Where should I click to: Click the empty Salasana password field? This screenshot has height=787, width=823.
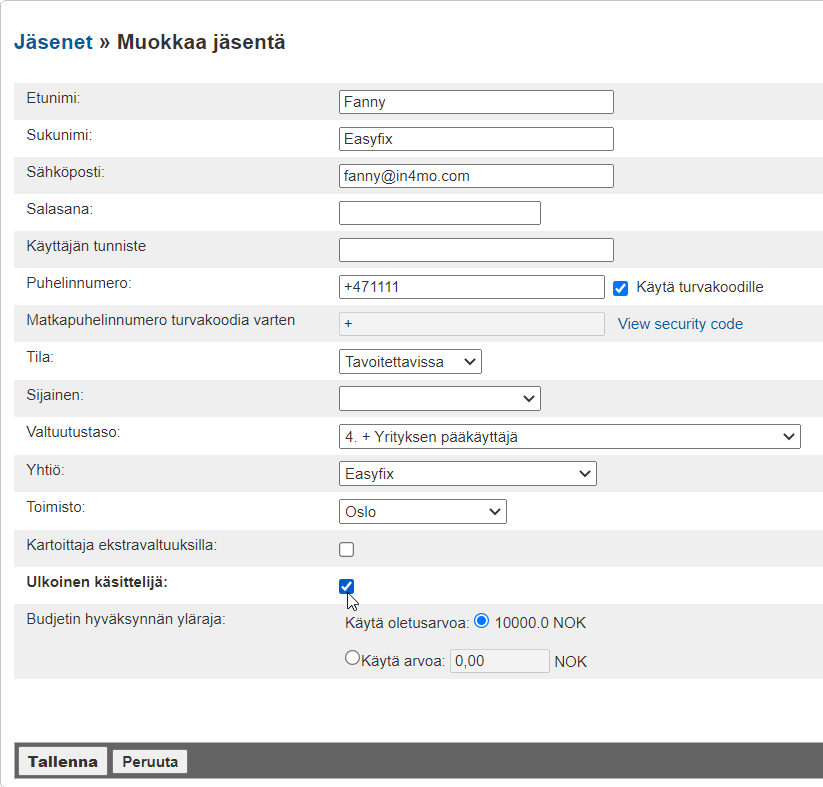[440, 213]
